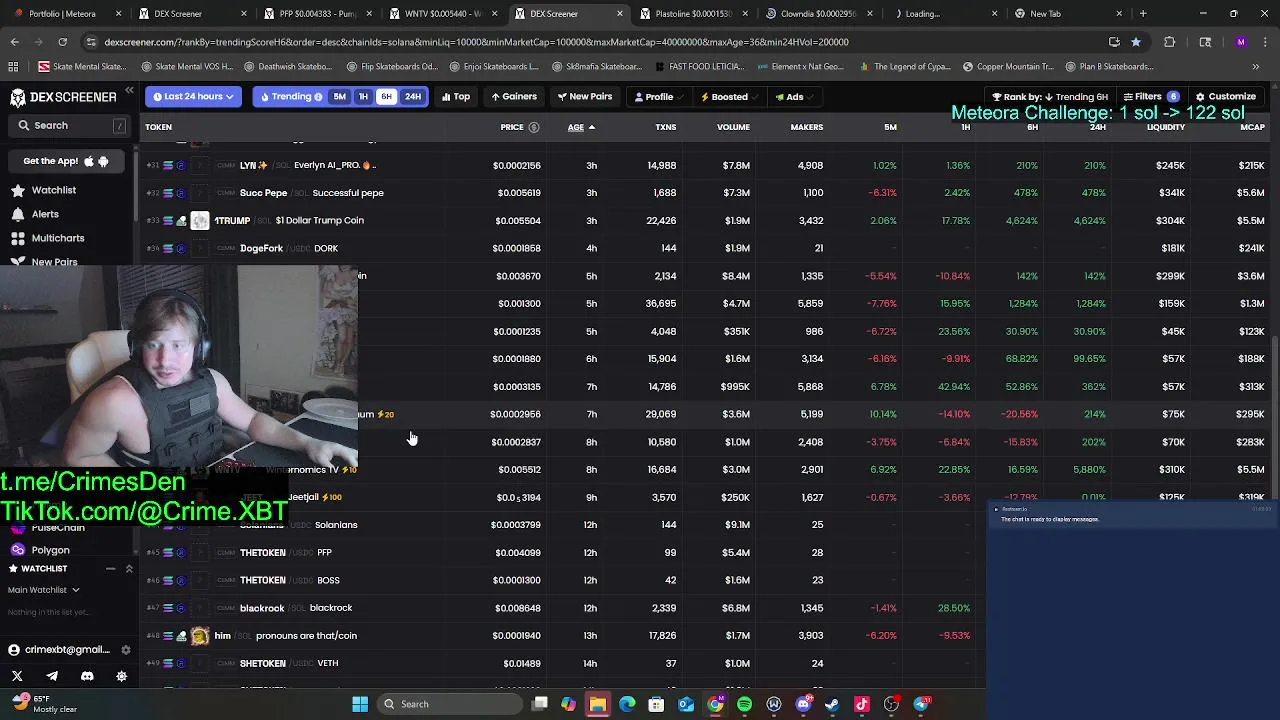Open File Explorer from the taskbar
The width and height of the screenshot is (1280, 720).
[598, 704]
